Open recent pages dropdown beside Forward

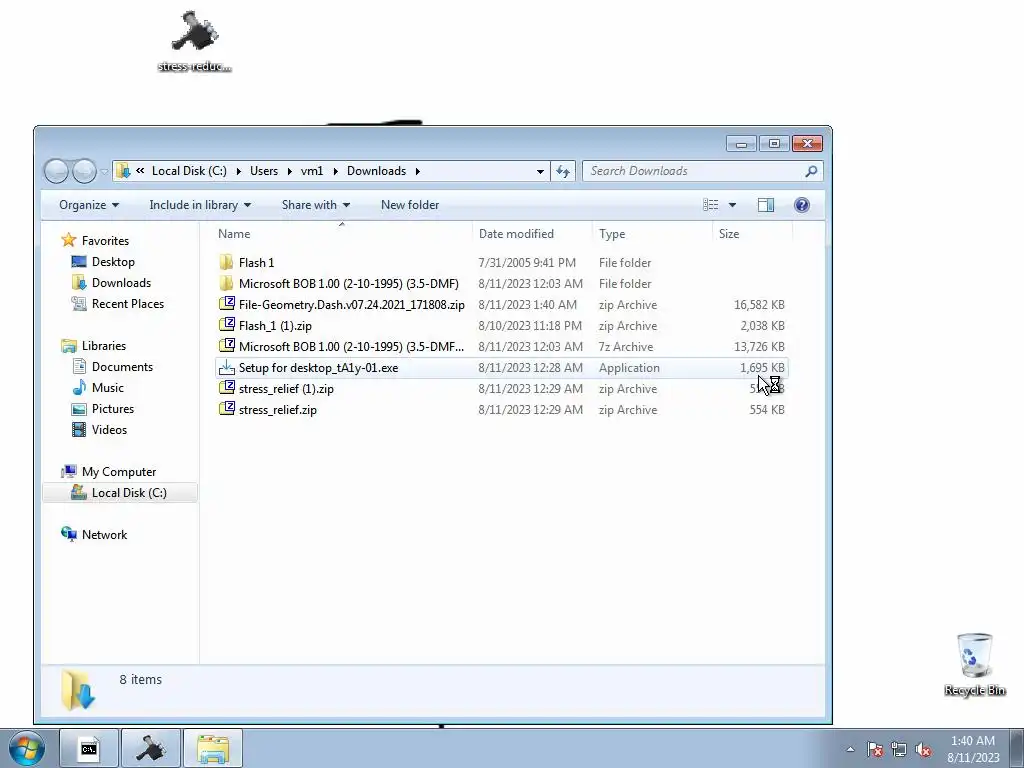pyautogui.click(x=104, y=172)
